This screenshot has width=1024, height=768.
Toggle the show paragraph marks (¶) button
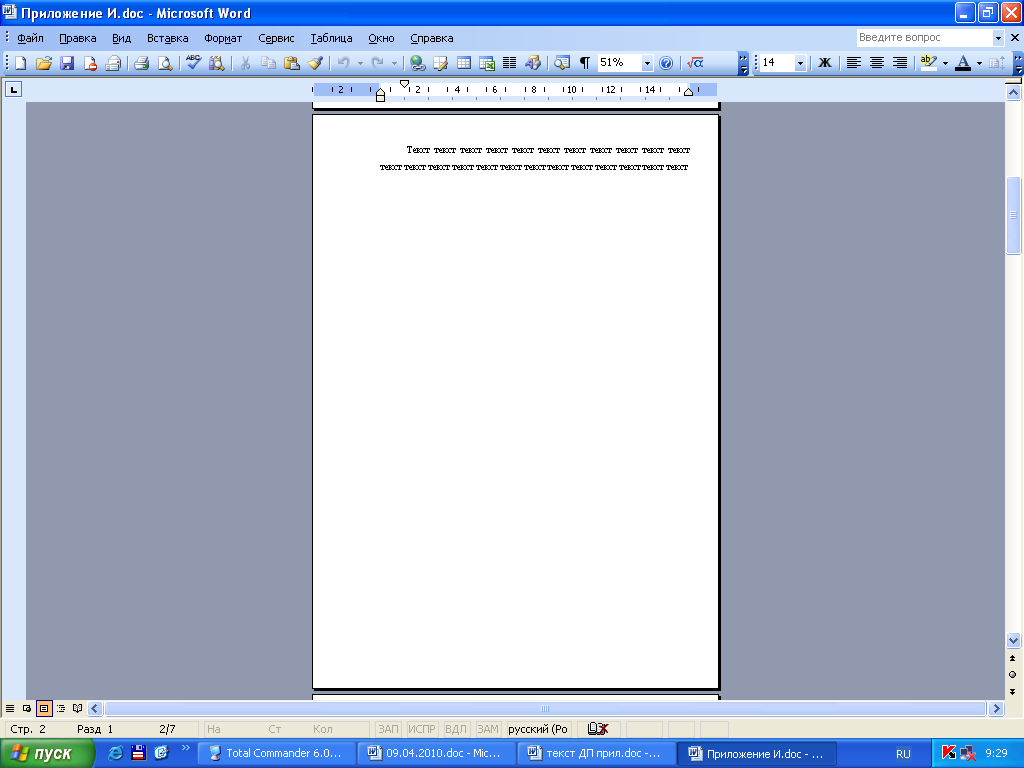pos(584,63)
